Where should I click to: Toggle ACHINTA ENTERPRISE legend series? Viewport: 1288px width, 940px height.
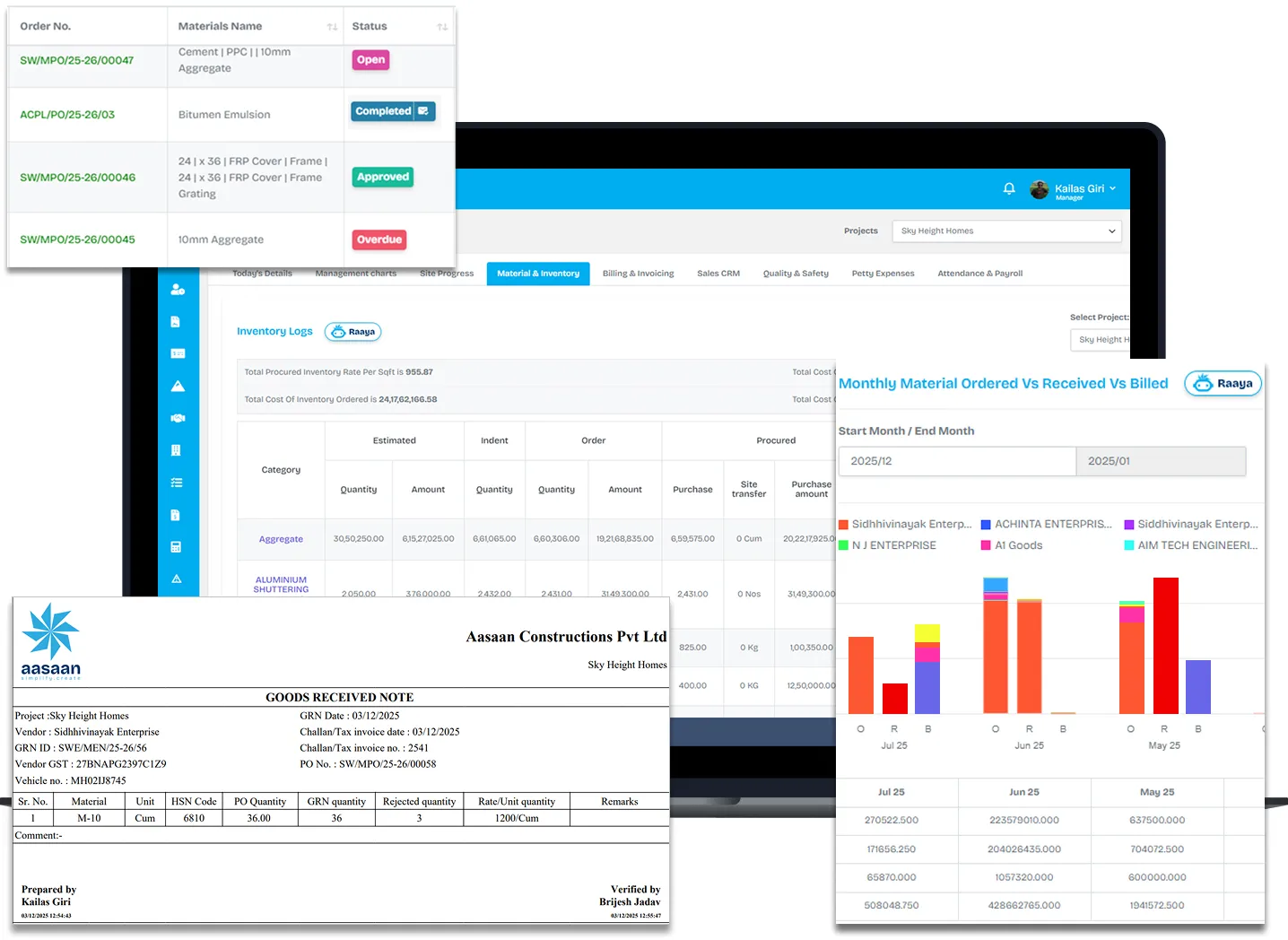pos(1052,524)
